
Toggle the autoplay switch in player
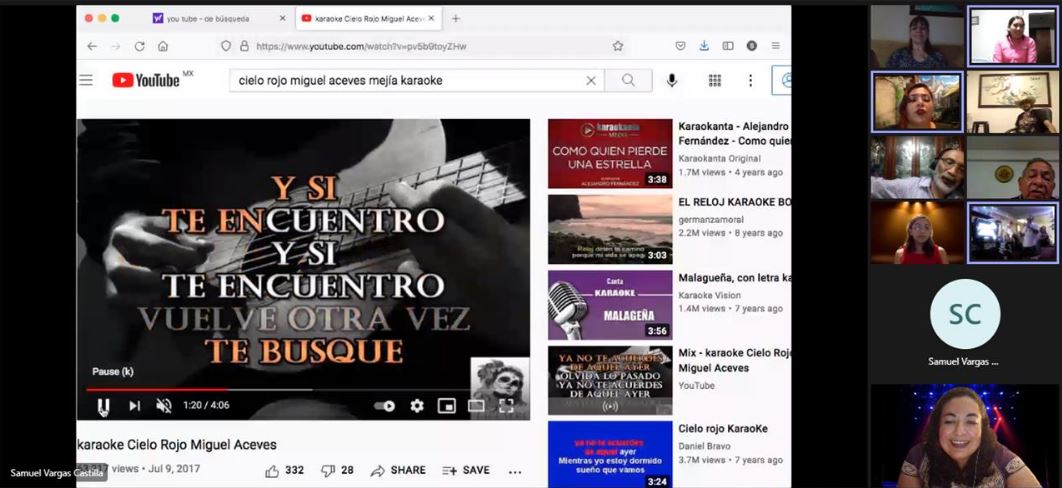point(385,406)
